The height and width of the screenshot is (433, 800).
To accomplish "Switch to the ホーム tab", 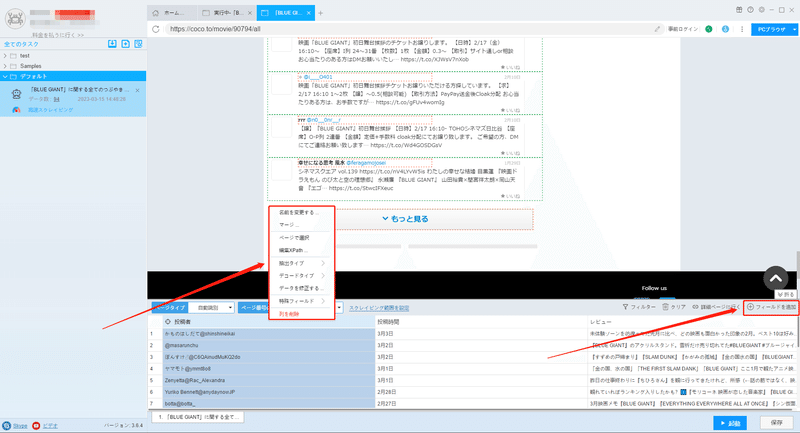I will (173, 13).
